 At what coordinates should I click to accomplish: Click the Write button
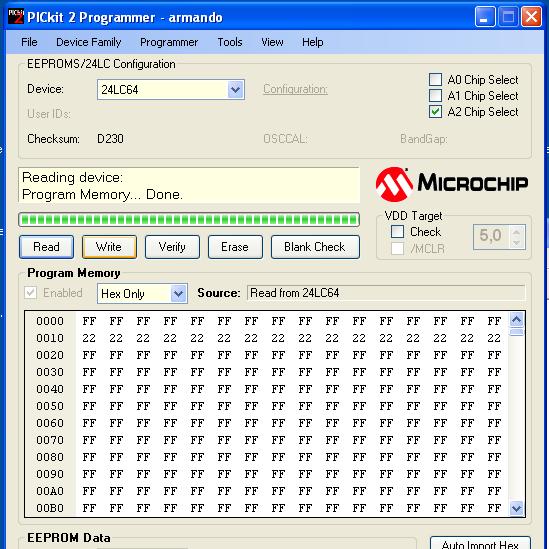click(109, 247)
